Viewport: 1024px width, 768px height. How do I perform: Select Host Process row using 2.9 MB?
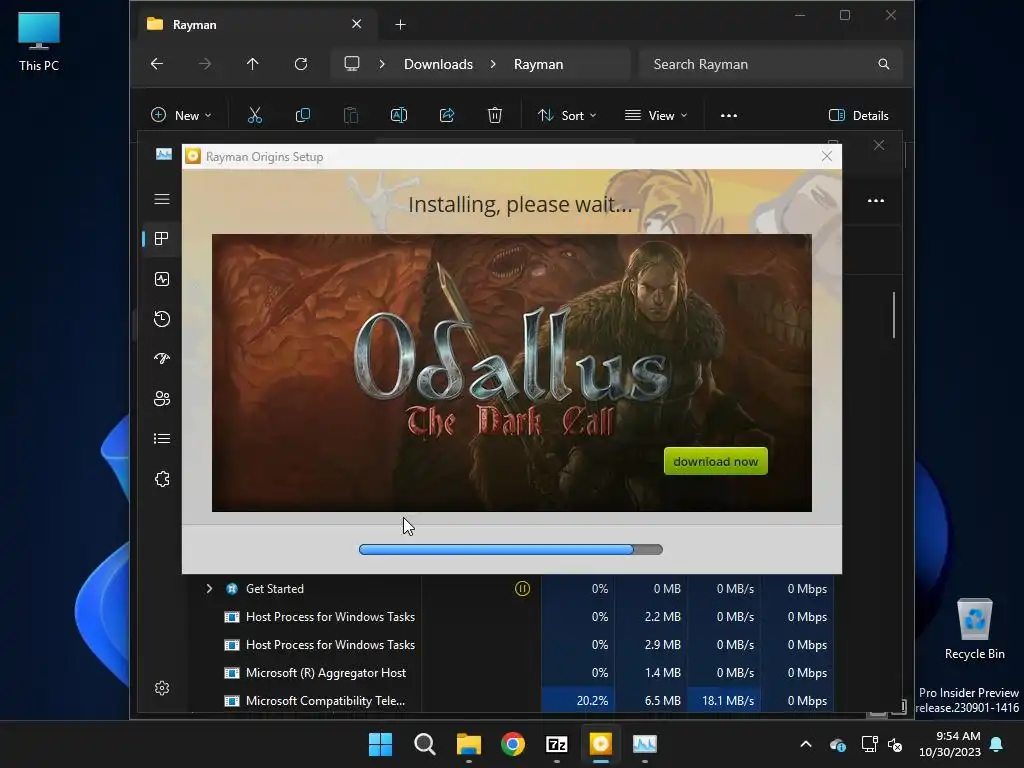click(511, 645)
